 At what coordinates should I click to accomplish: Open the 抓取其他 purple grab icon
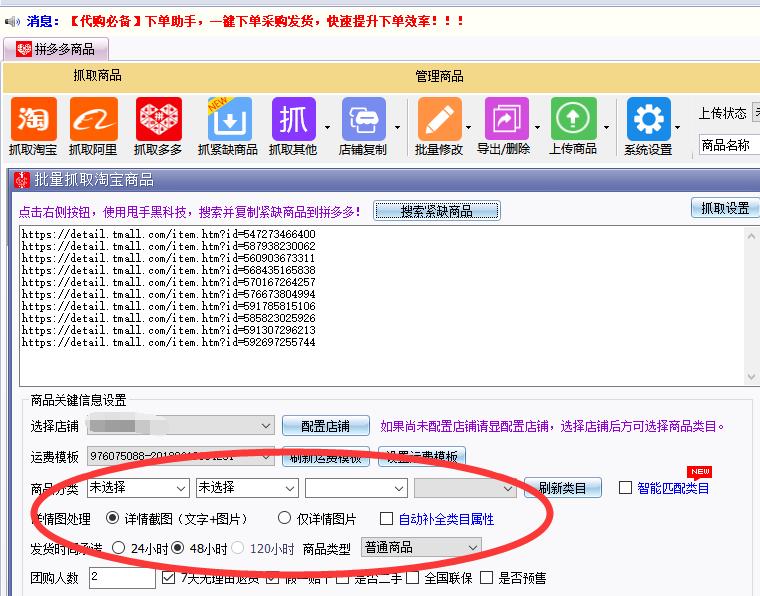[294, 119]
